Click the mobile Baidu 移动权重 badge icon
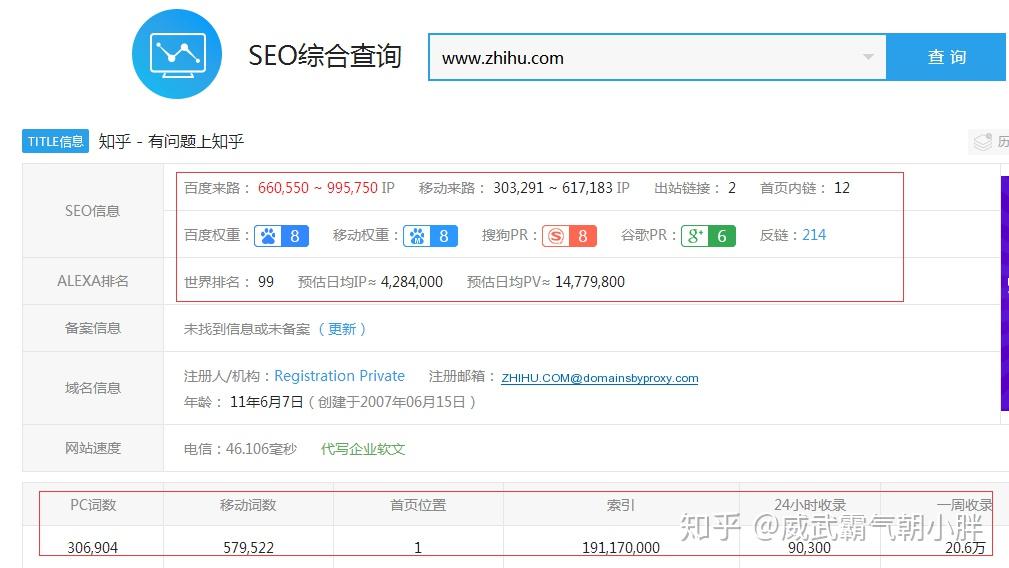Image resolution: width=1009 pixels, height=568 pixels. coord(430,236)
